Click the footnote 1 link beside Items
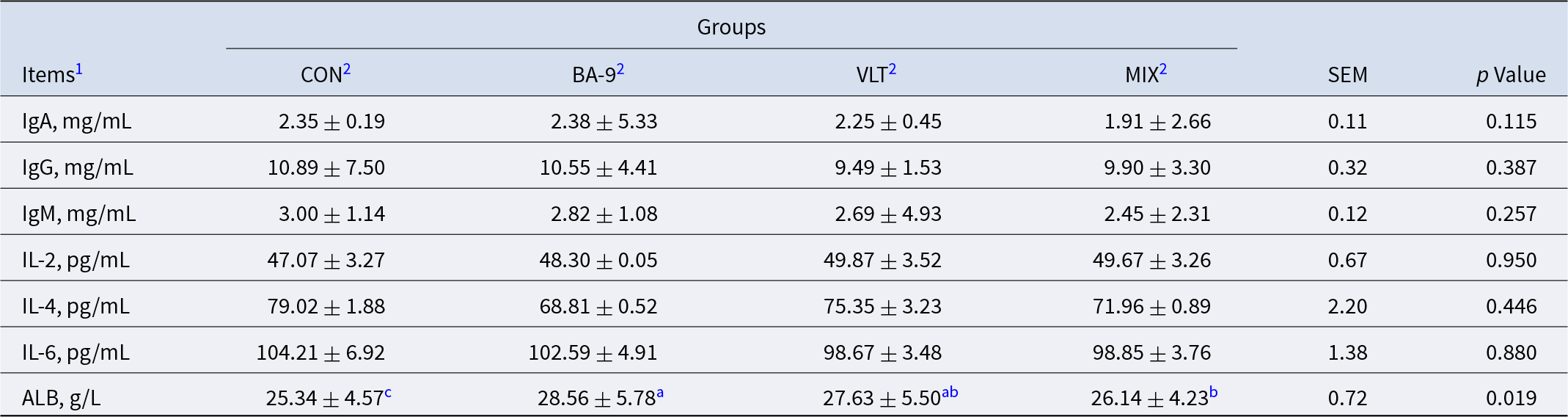 (78, 70)
